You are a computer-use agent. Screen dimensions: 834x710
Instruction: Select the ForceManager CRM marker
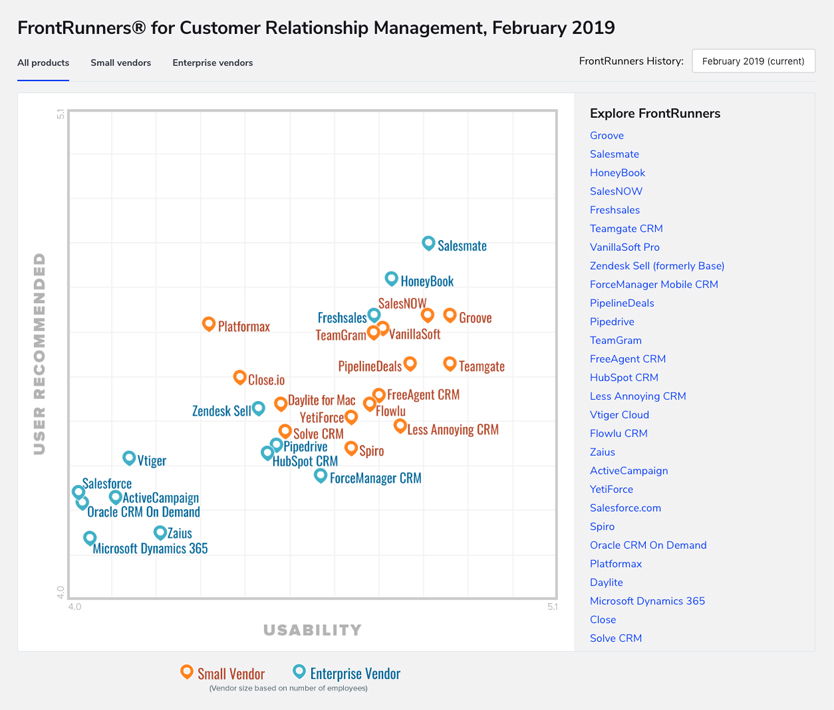(320, 475)
